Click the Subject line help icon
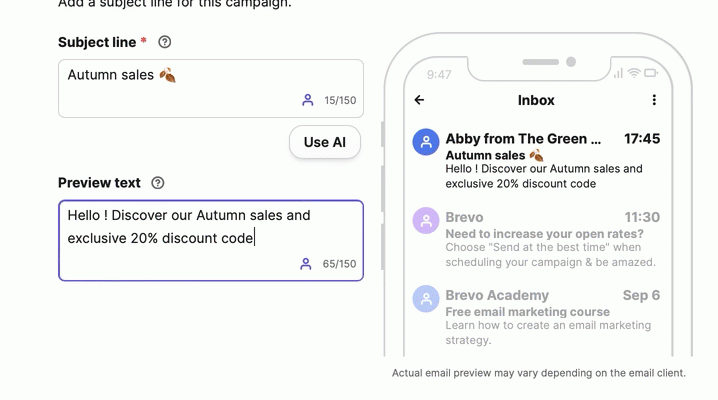 (165, 42)
